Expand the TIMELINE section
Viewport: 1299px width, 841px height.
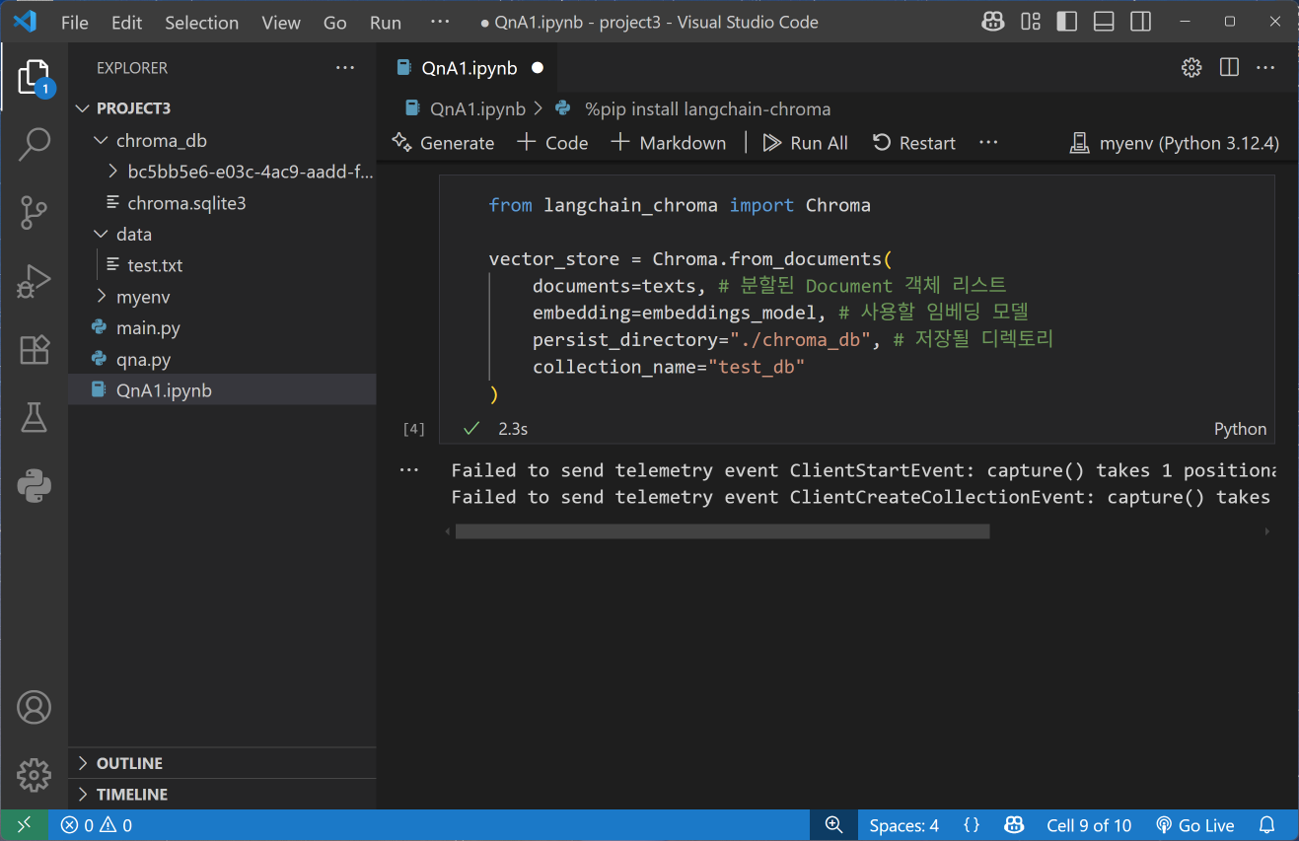(222, 794)
